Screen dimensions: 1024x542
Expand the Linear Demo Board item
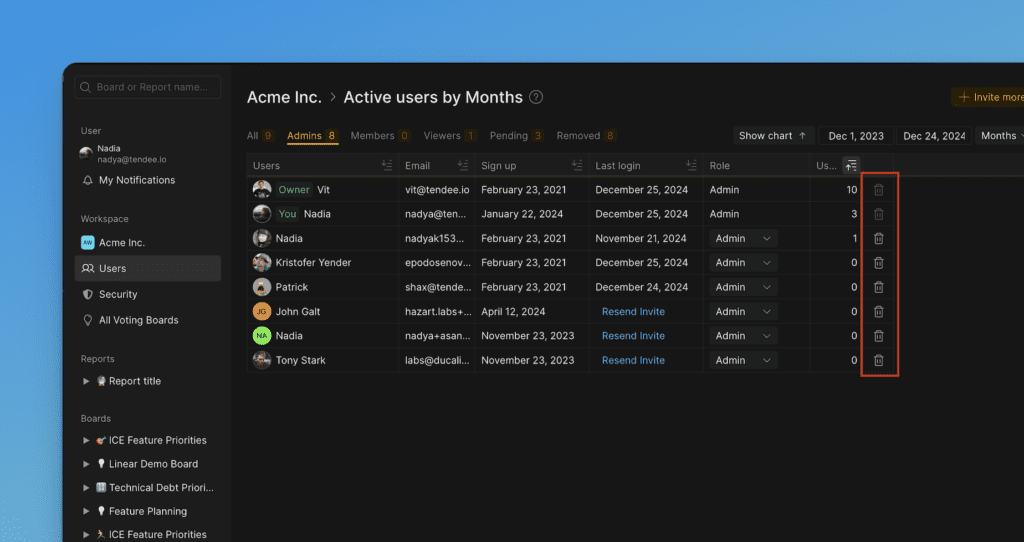point(86,464)
